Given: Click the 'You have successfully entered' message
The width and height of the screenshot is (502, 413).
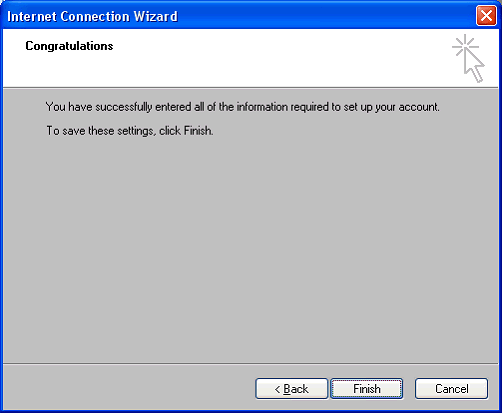Looking at the screenshot, I should pyautogui.click(x=242, y=107).
